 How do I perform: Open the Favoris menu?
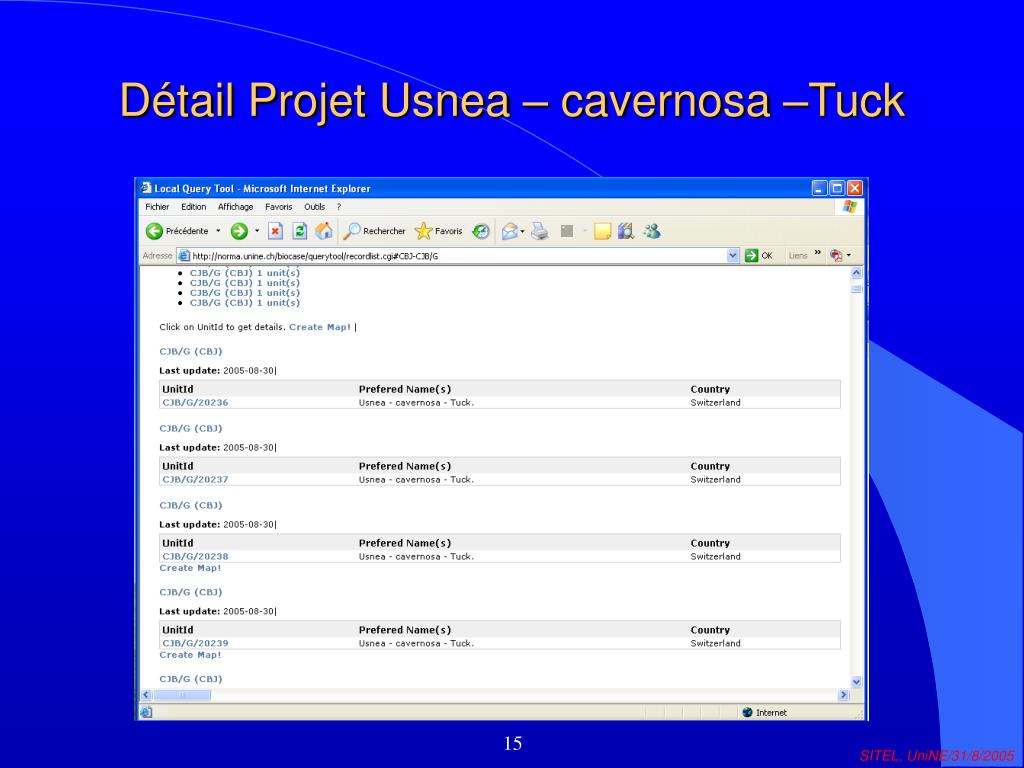279,207
